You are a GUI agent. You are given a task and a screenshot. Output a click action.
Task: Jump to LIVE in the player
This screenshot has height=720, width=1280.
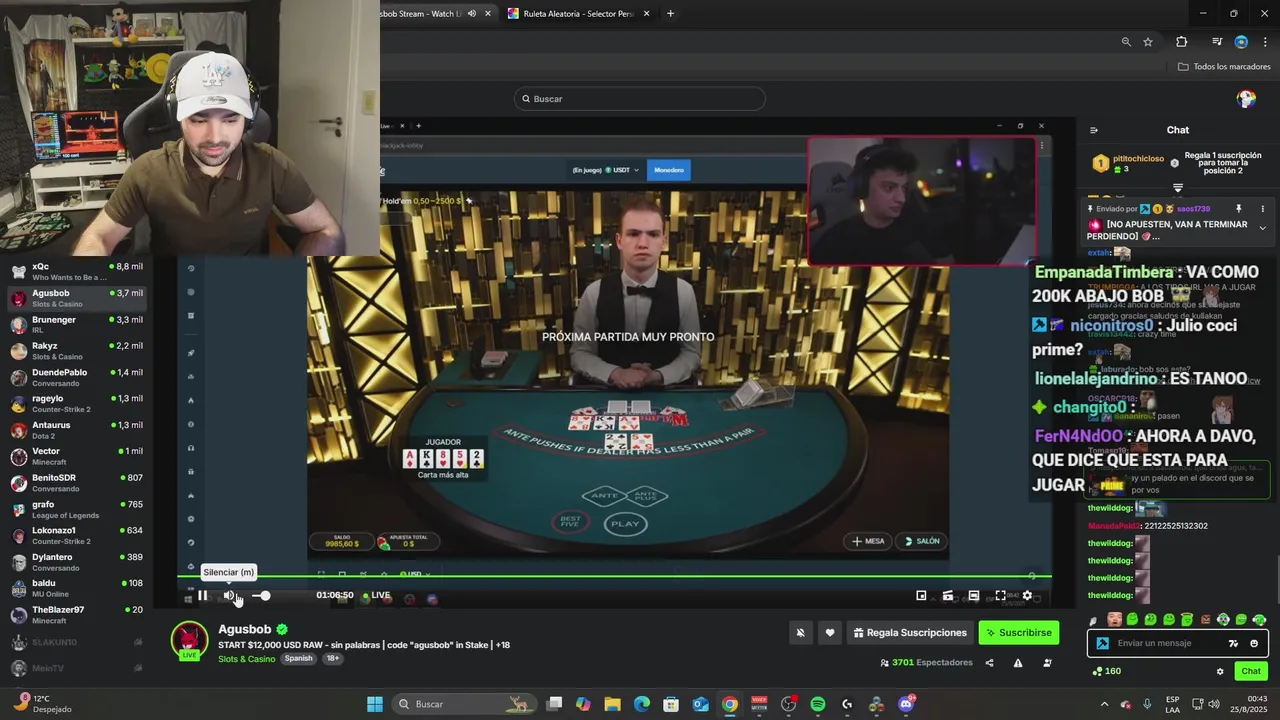376,596
